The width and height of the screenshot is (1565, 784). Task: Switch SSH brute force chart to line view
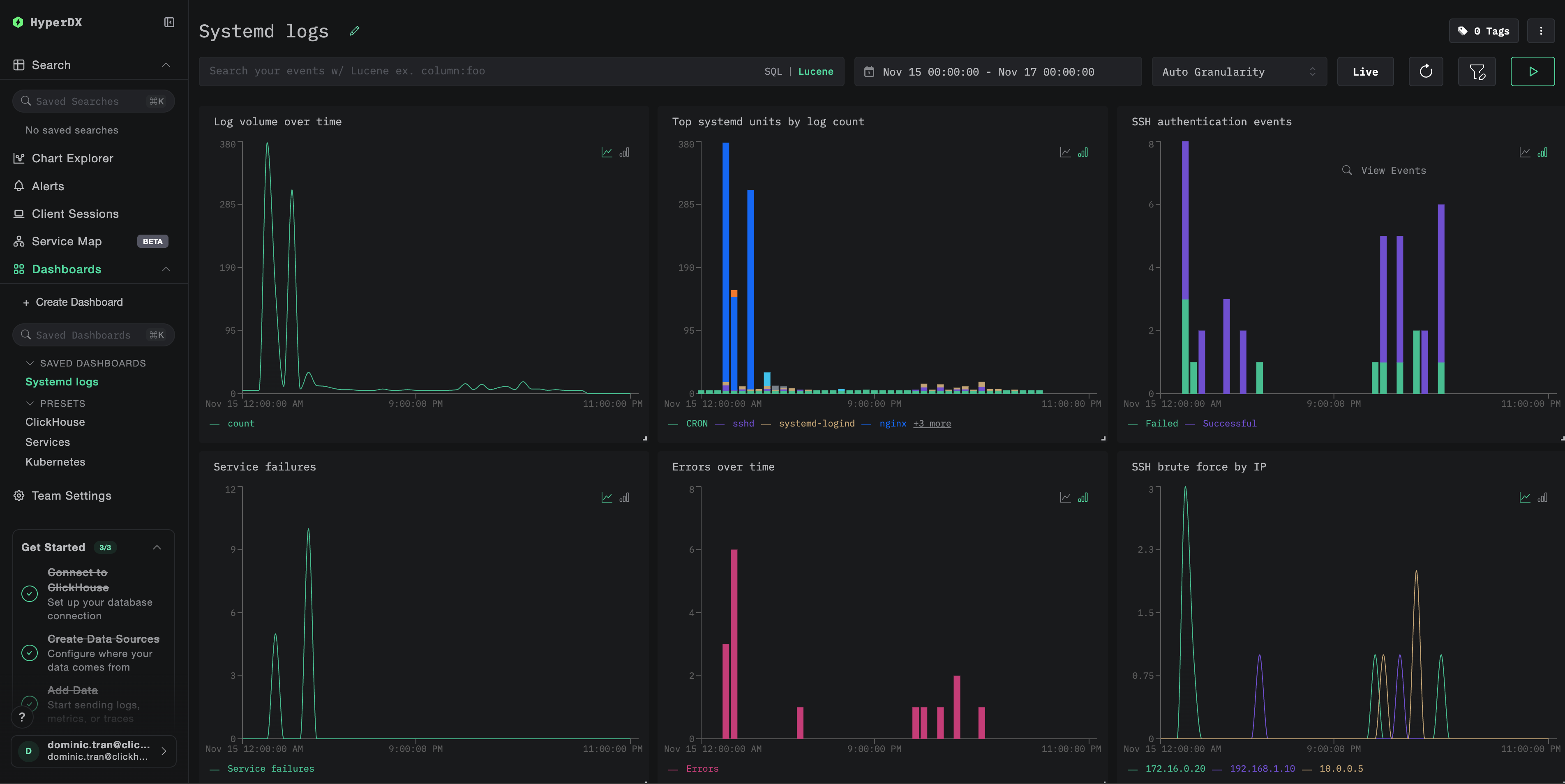click(1525, 497)
